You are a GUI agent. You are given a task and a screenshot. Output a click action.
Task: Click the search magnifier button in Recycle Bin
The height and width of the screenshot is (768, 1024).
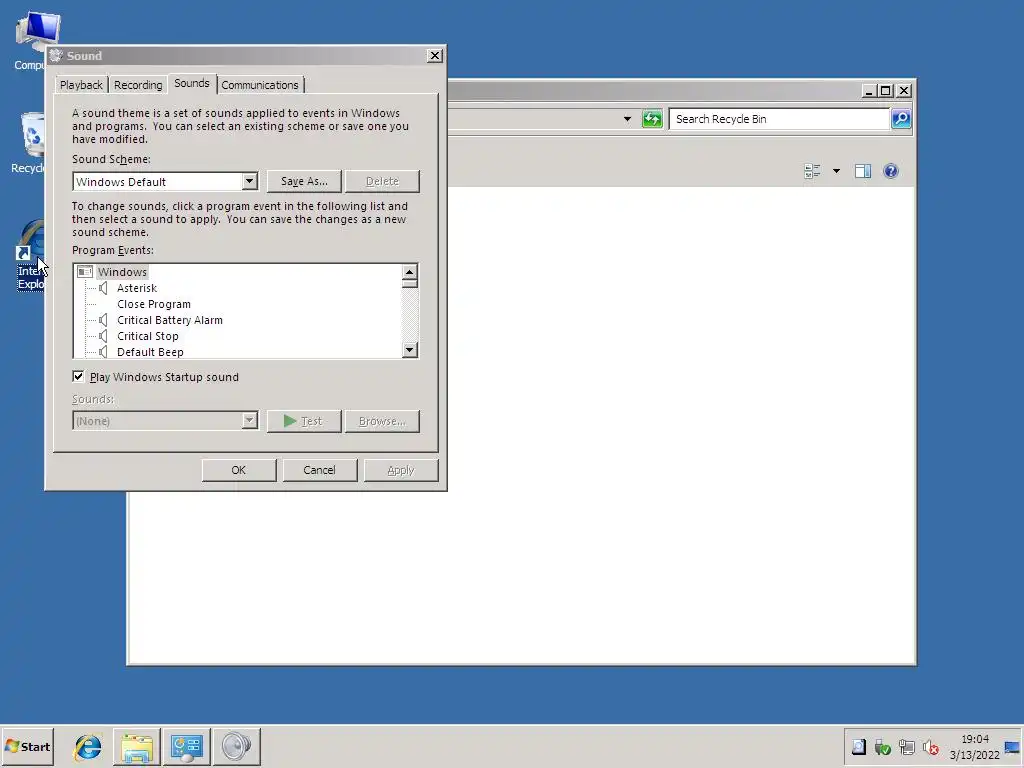[901, 119]
